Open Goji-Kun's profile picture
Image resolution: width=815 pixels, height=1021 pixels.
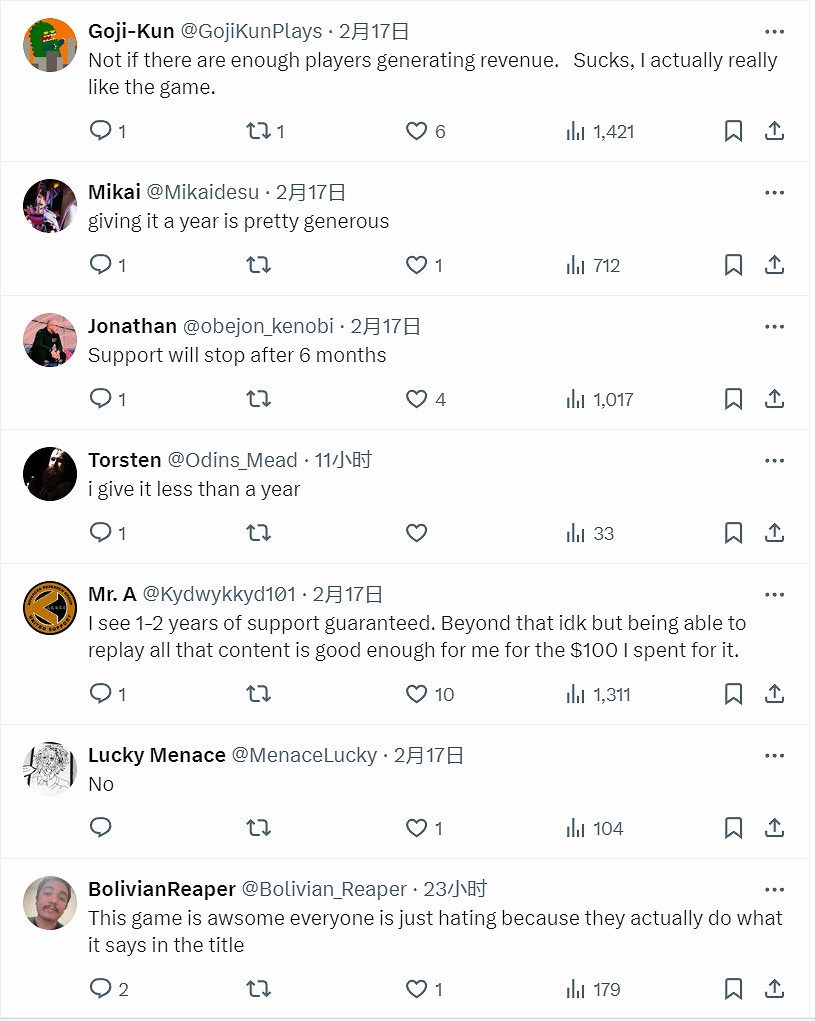pos(50,45)
